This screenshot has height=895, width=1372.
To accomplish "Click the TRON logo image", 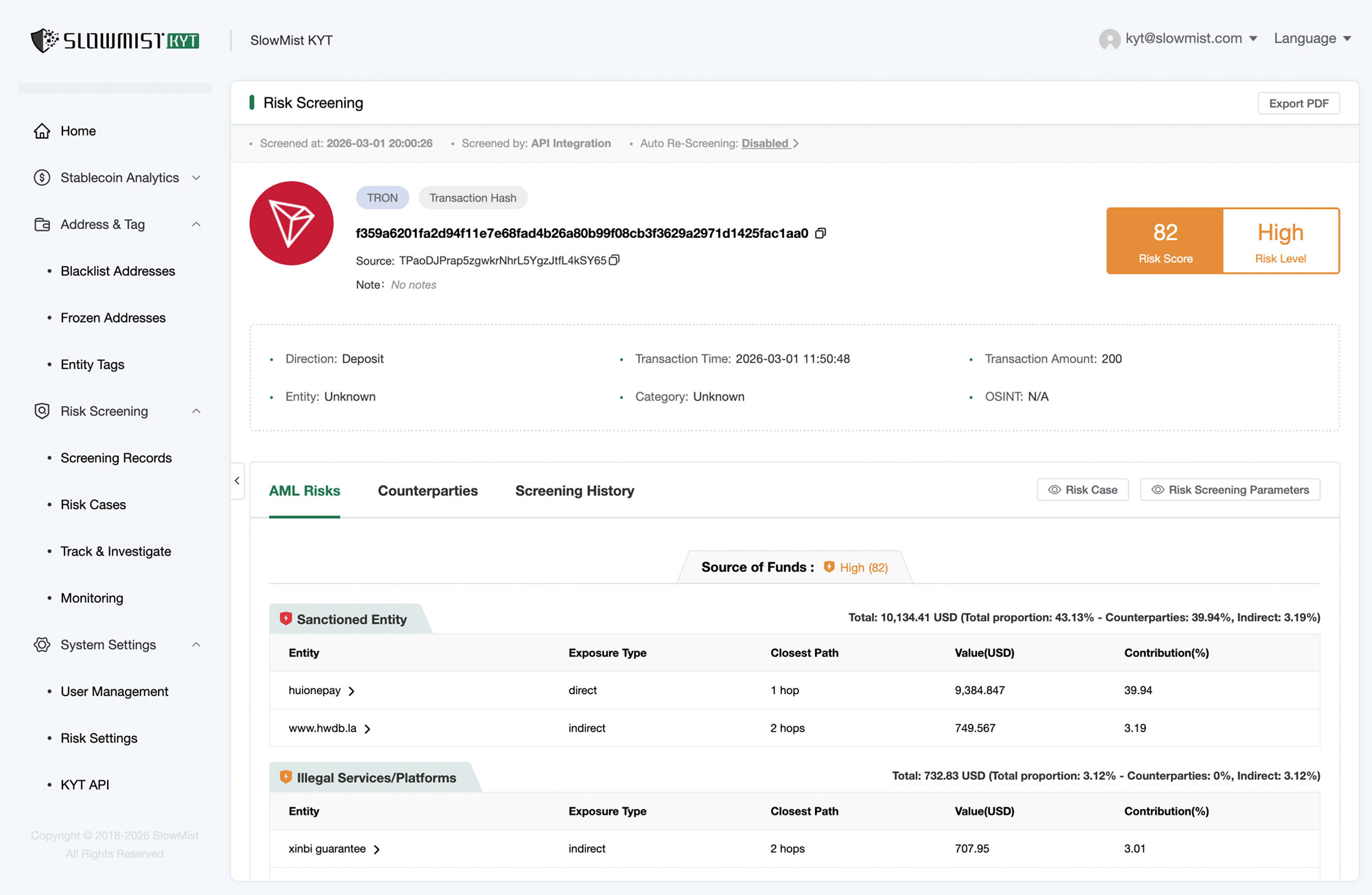I will 292,224.
